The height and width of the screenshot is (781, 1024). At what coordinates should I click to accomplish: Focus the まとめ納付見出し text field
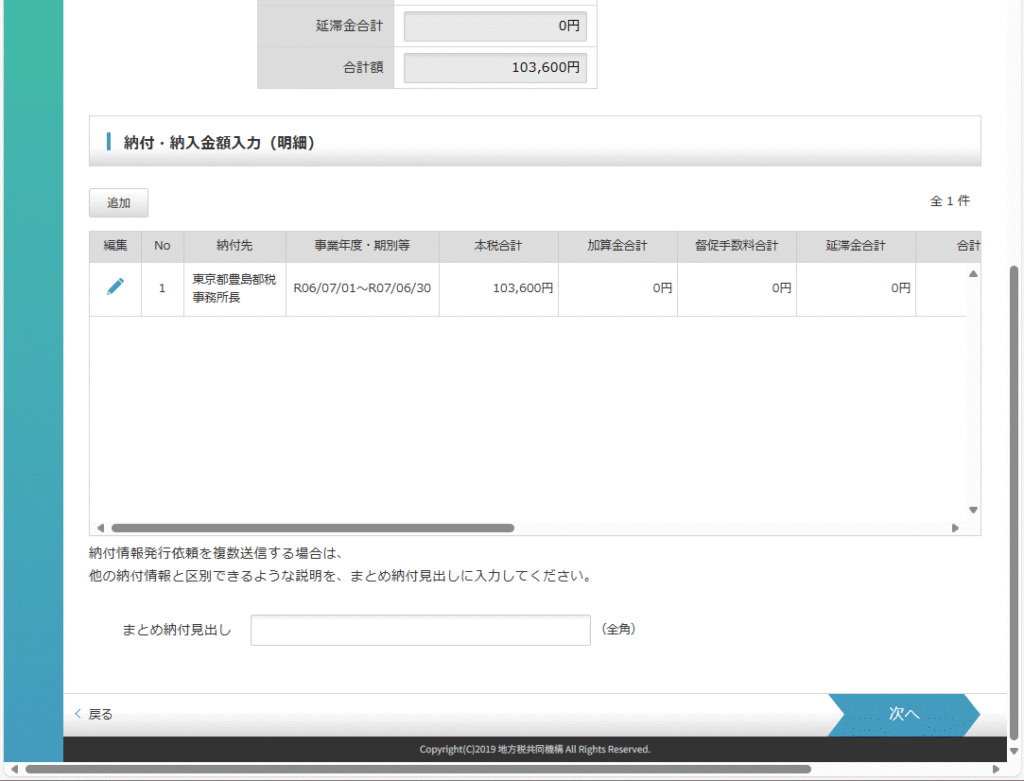421,631
